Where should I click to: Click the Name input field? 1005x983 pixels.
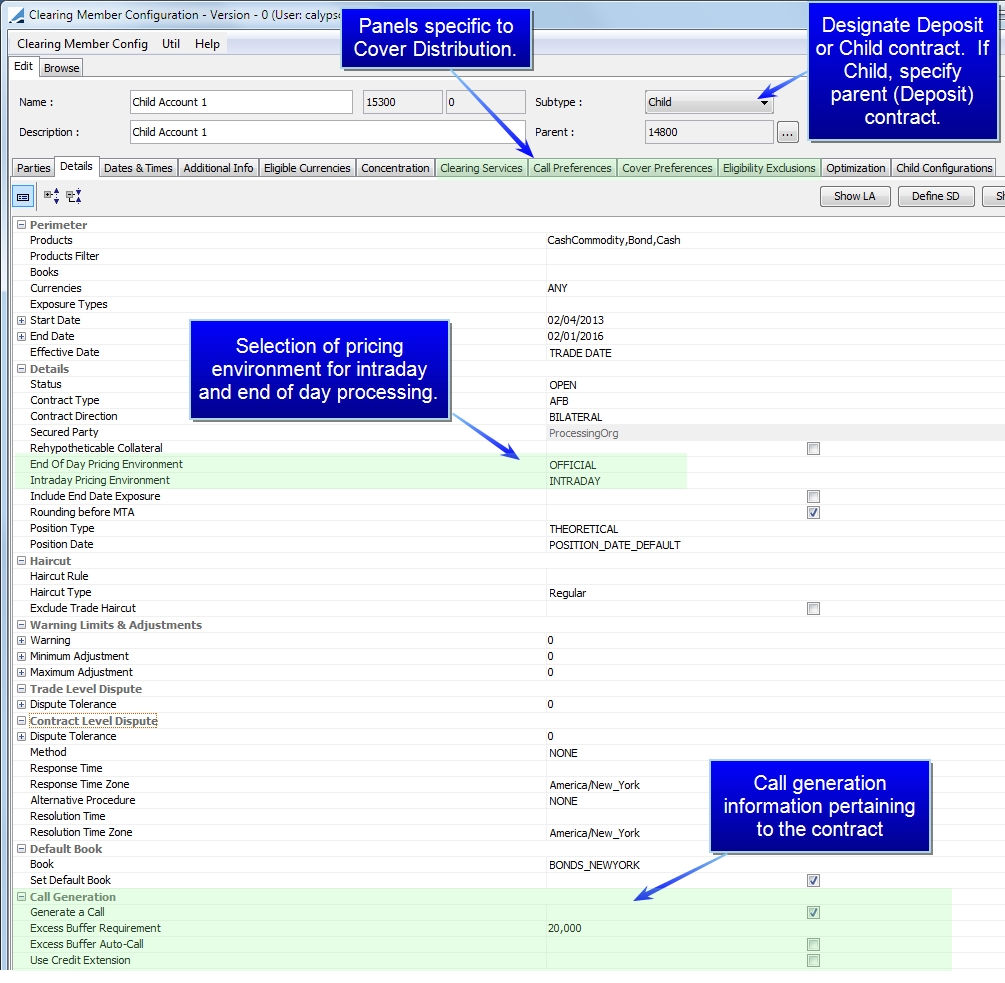click(x=241, y=103)
